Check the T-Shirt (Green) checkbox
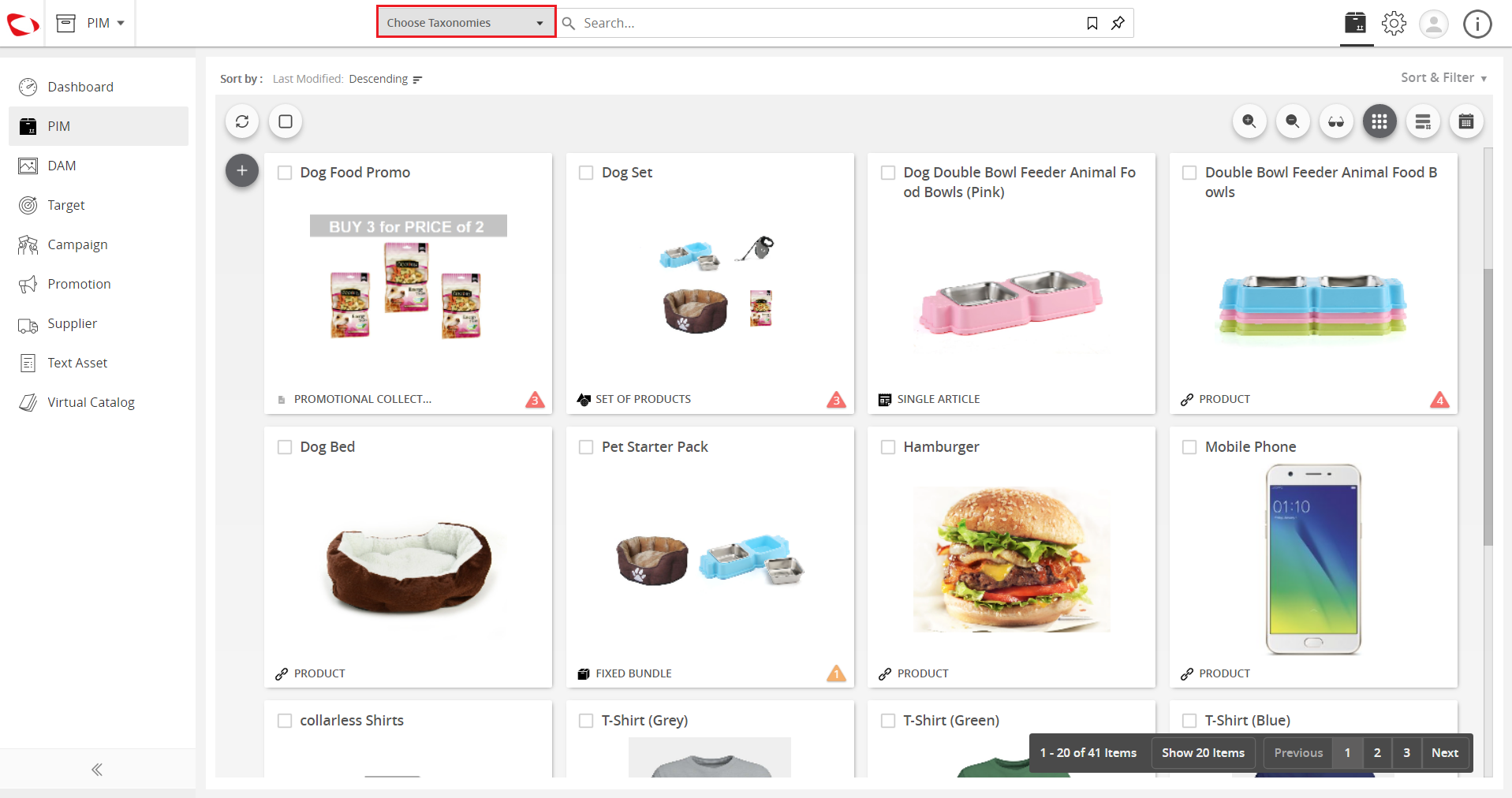Image resolution: width=1512 pixels, height=798 pixels. pyautogui.click(x=888, y=721)
